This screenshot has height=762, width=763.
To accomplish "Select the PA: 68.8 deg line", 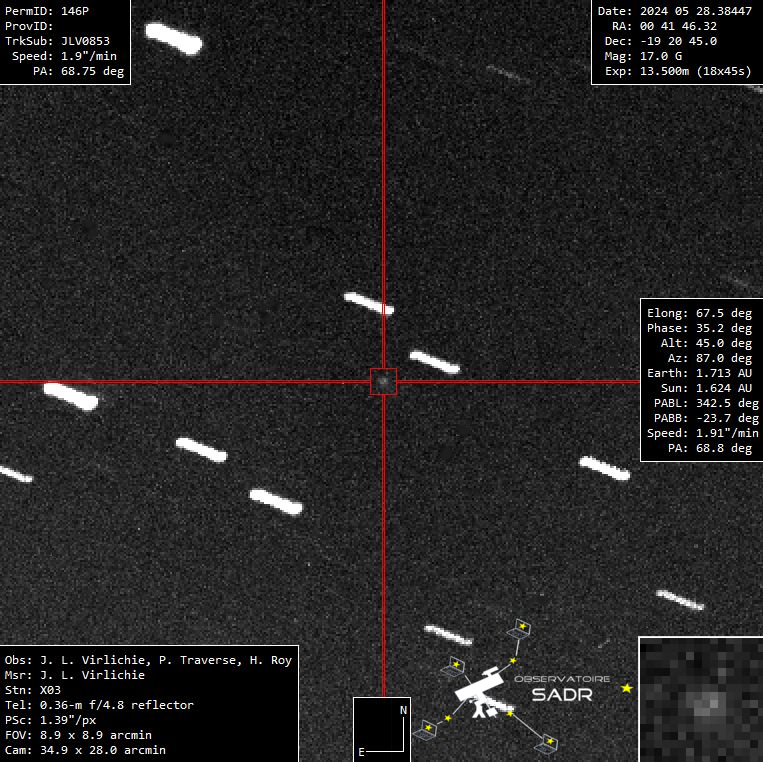I will (709, 448).
